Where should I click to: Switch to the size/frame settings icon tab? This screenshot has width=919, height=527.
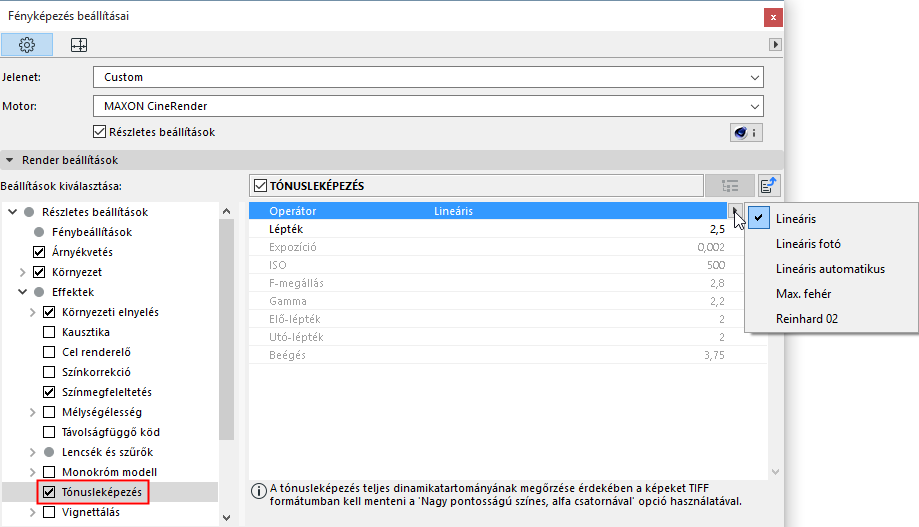(x=79, y=45)
